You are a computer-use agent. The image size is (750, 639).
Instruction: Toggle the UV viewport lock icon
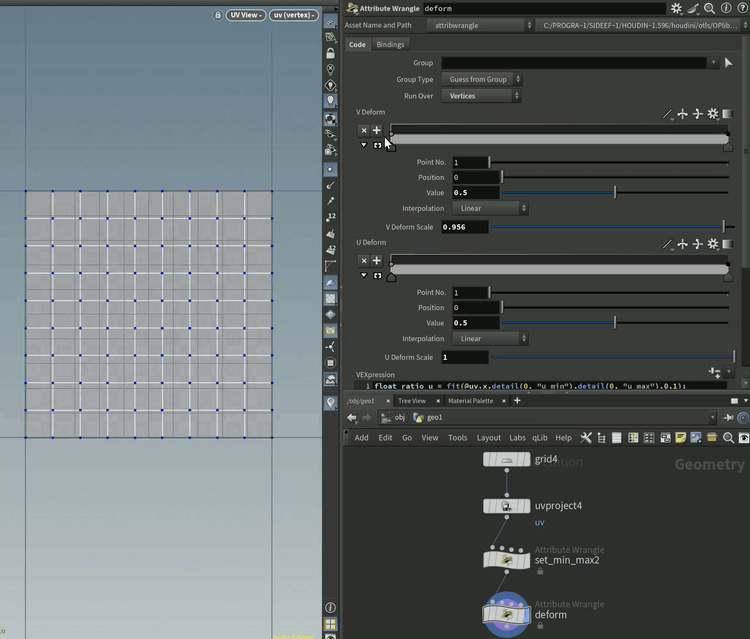pyautogui.click(x=219, y=15)
